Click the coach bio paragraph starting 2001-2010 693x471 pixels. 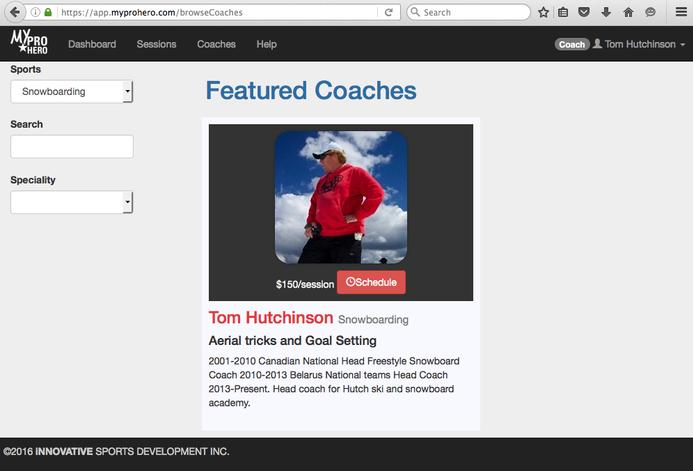[334, 382]
